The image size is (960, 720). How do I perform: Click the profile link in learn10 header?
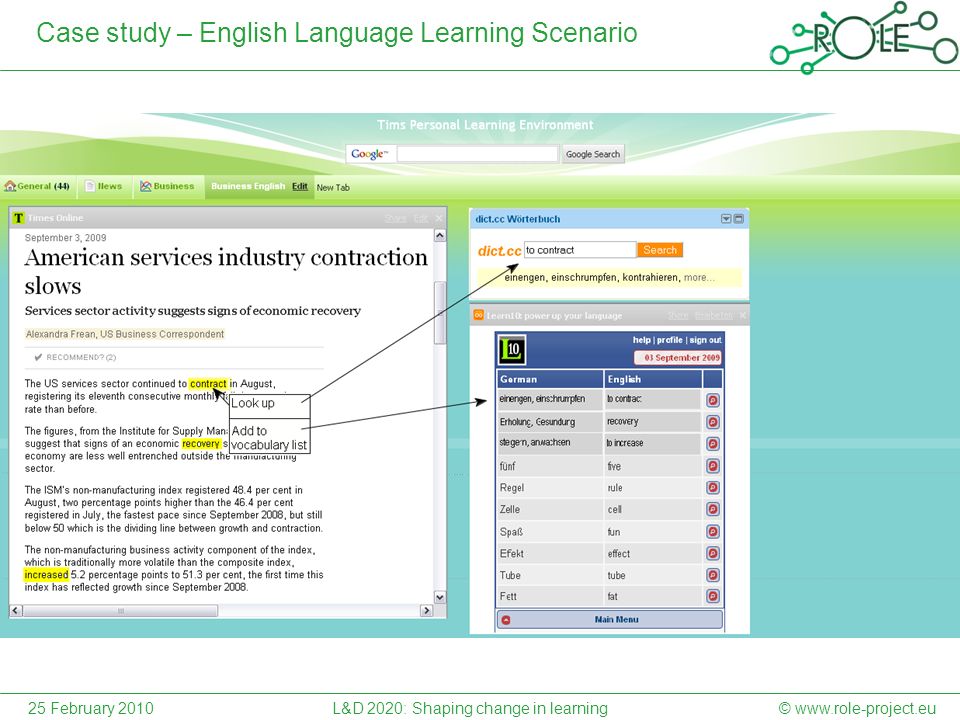tap(670, 340)
